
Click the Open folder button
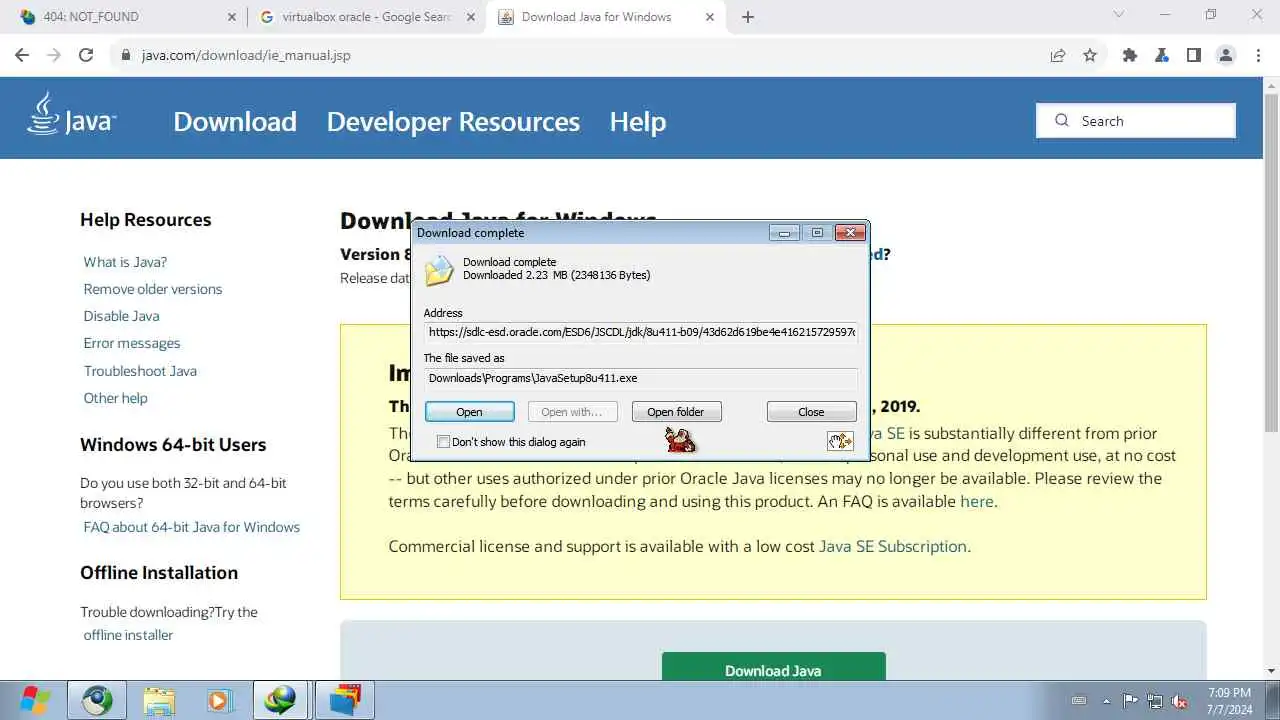click(x=676, y=412)
